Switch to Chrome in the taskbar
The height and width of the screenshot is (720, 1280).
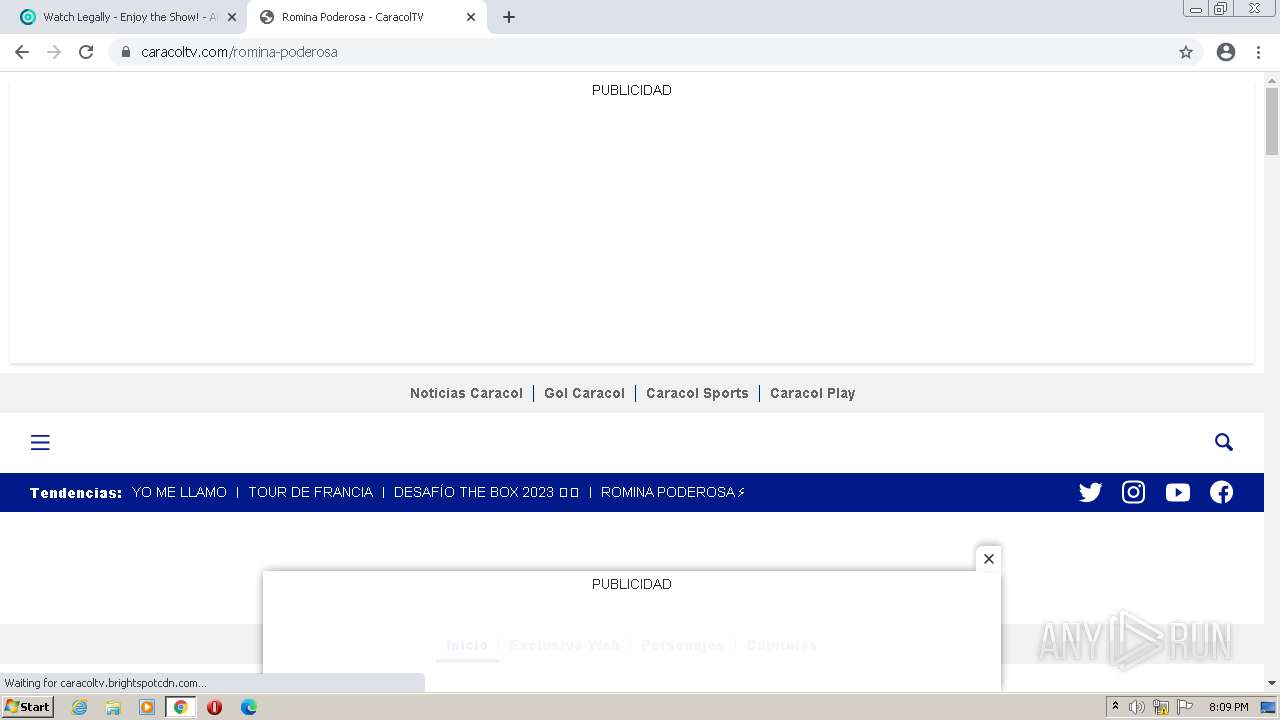tap(180, 707)
